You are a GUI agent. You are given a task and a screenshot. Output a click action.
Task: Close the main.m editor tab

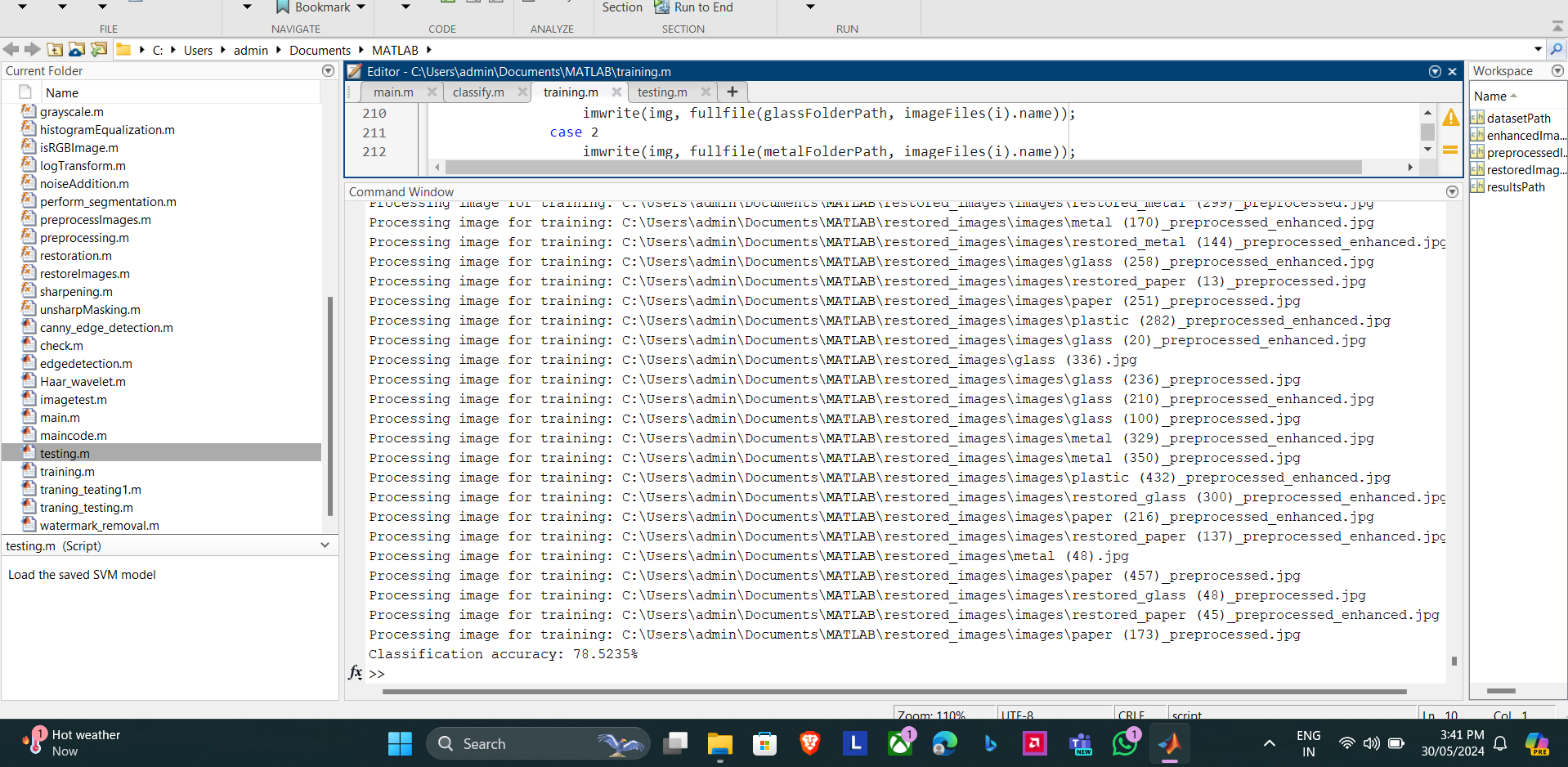click(432, 92)
